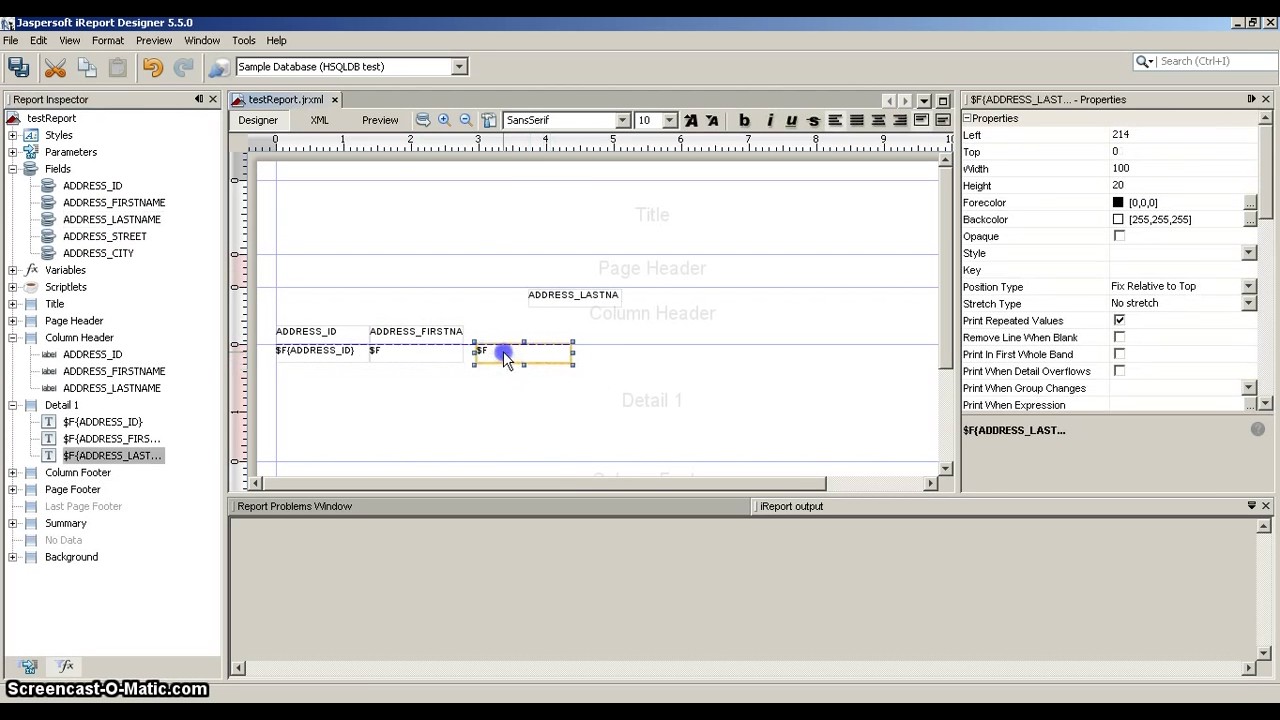Open the Stretch Type dropdown
The image size is (1280, 720).
pyautogui.click(x=1249, y=303)
